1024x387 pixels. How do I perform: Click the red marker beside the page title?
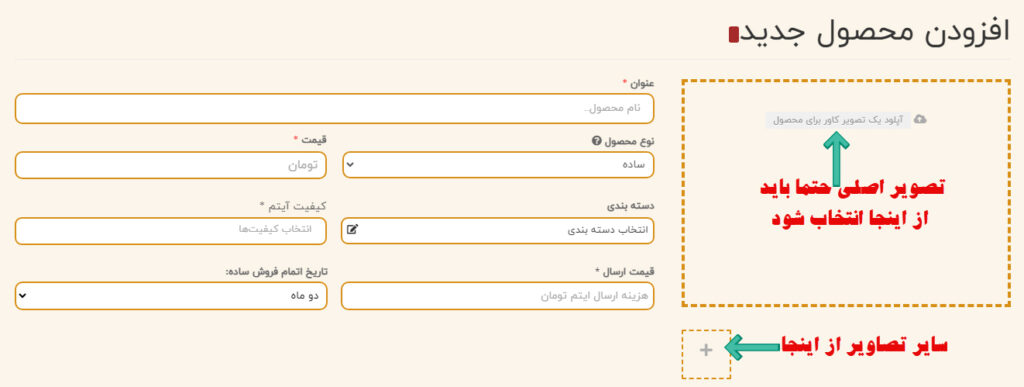coord(733,35)
